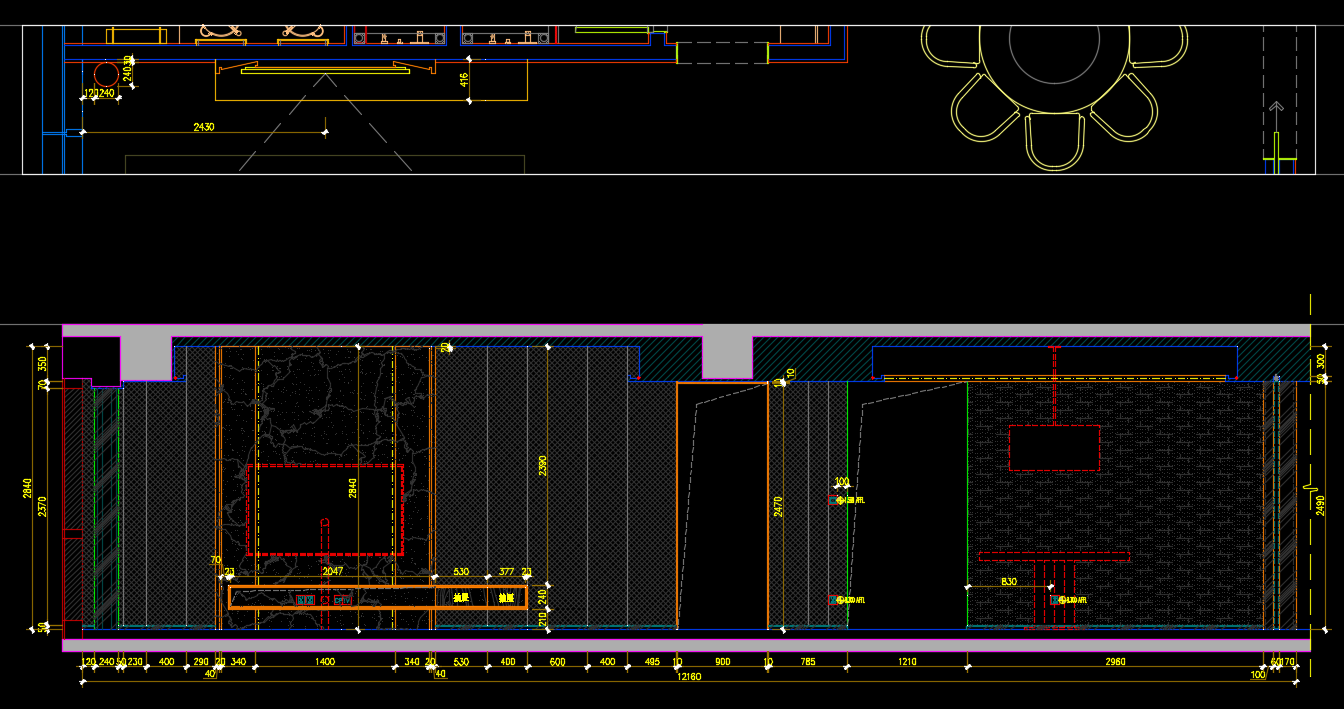Click the upper socket symbol beside 100 dimension
The height and width of the screenshot is (709, 1344).
[x=835, y=500]
